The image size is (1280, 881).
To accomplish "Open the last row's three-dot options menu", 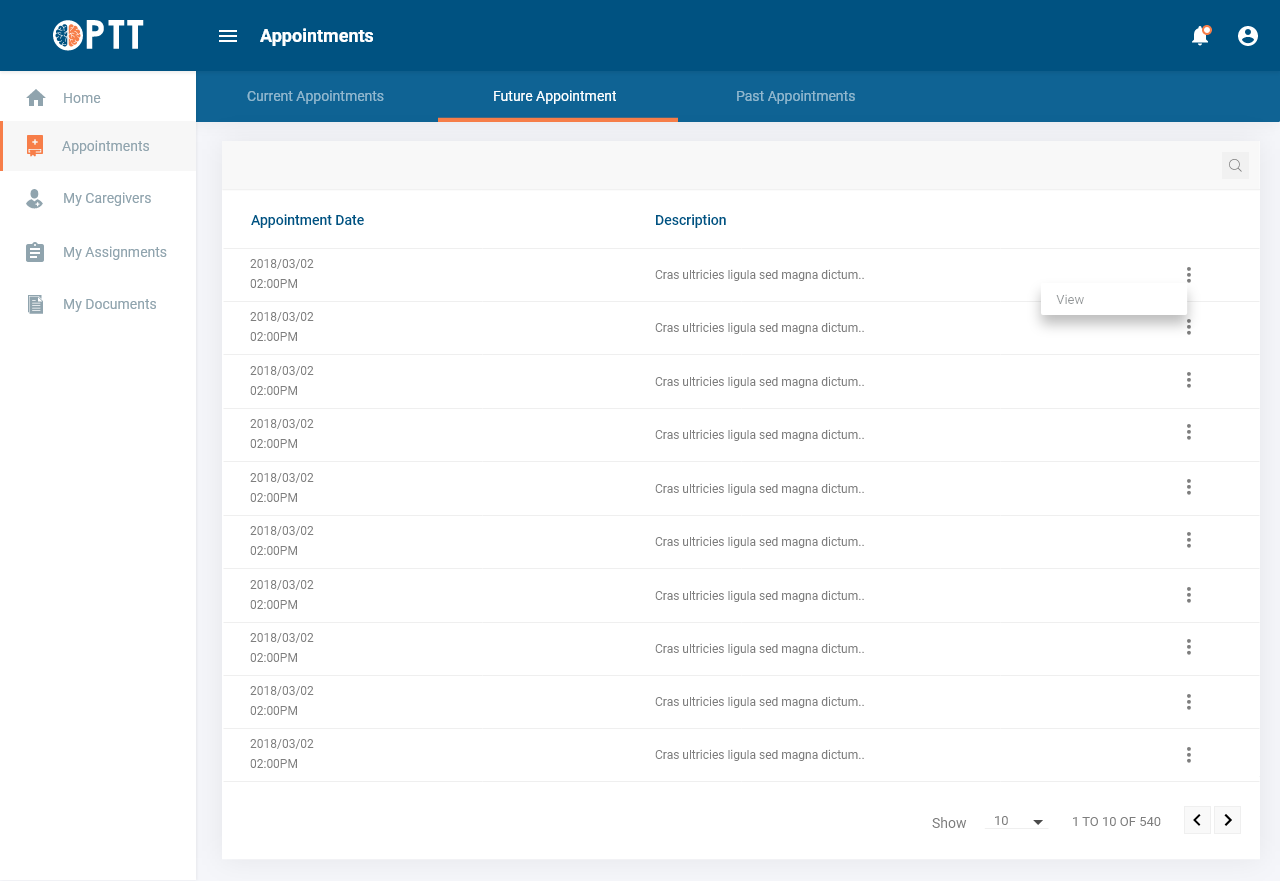I will [1189, 755].
